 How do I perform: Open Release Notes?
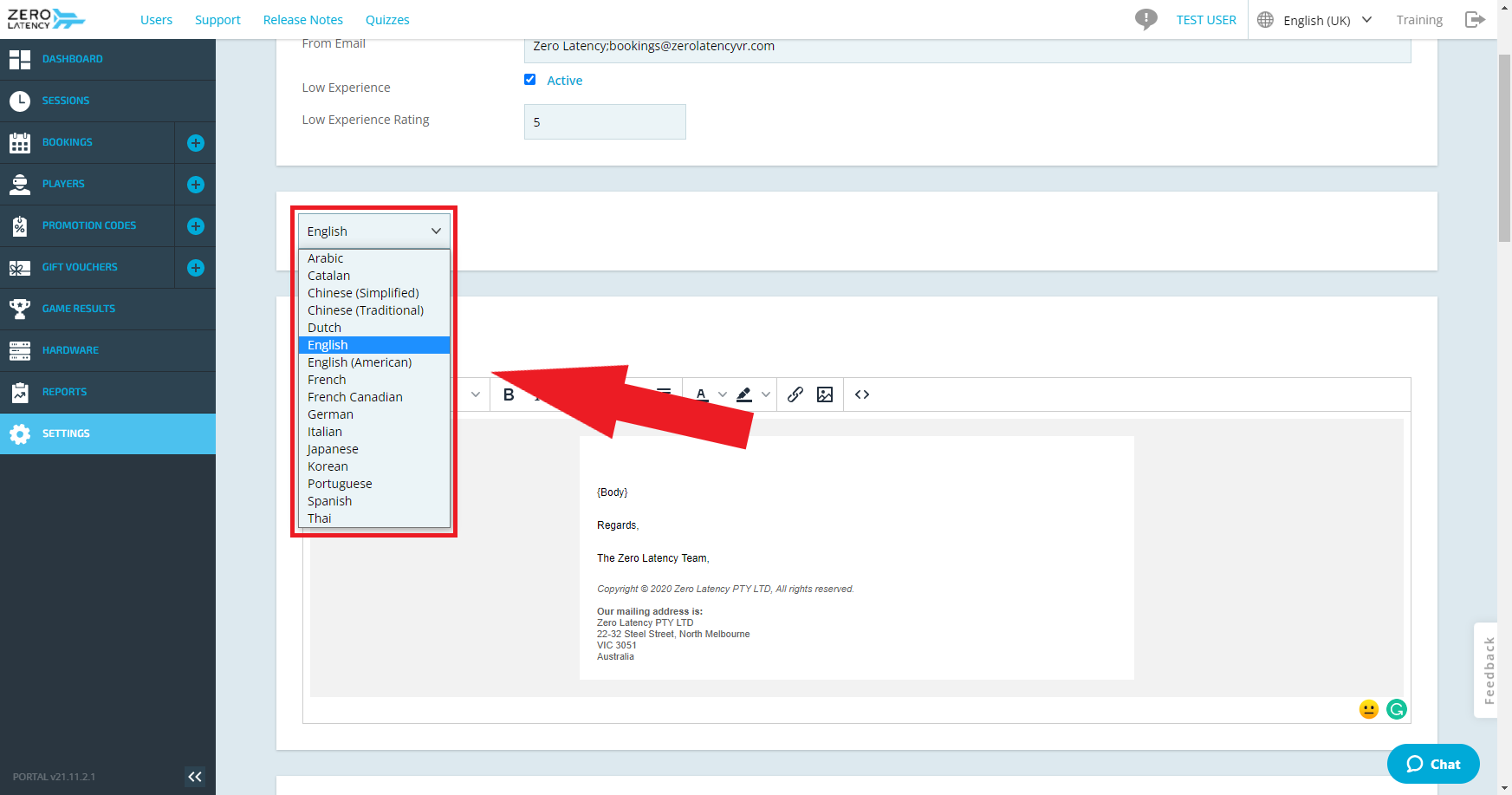click(x=303, y=20)
